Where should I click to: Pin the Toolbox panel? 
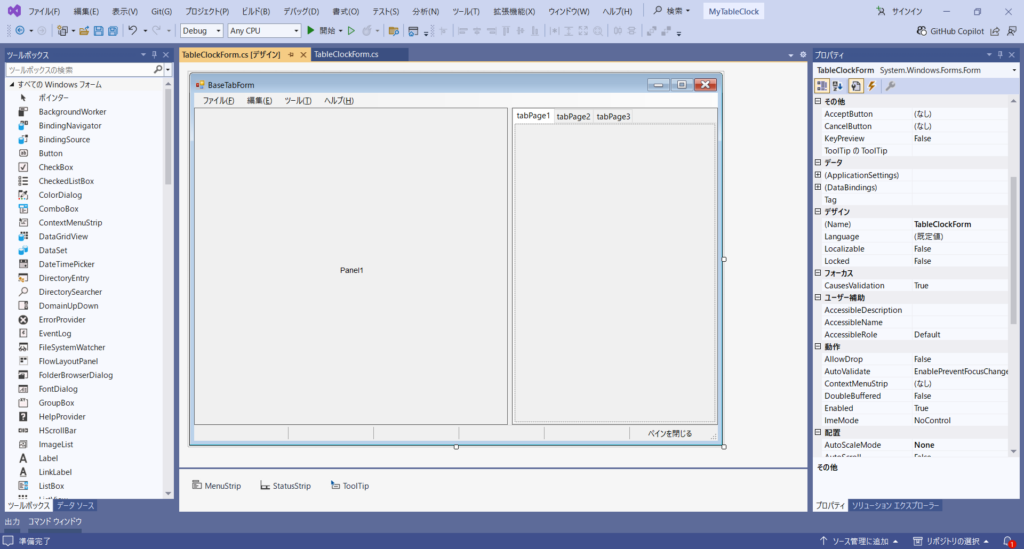point(154,55)
